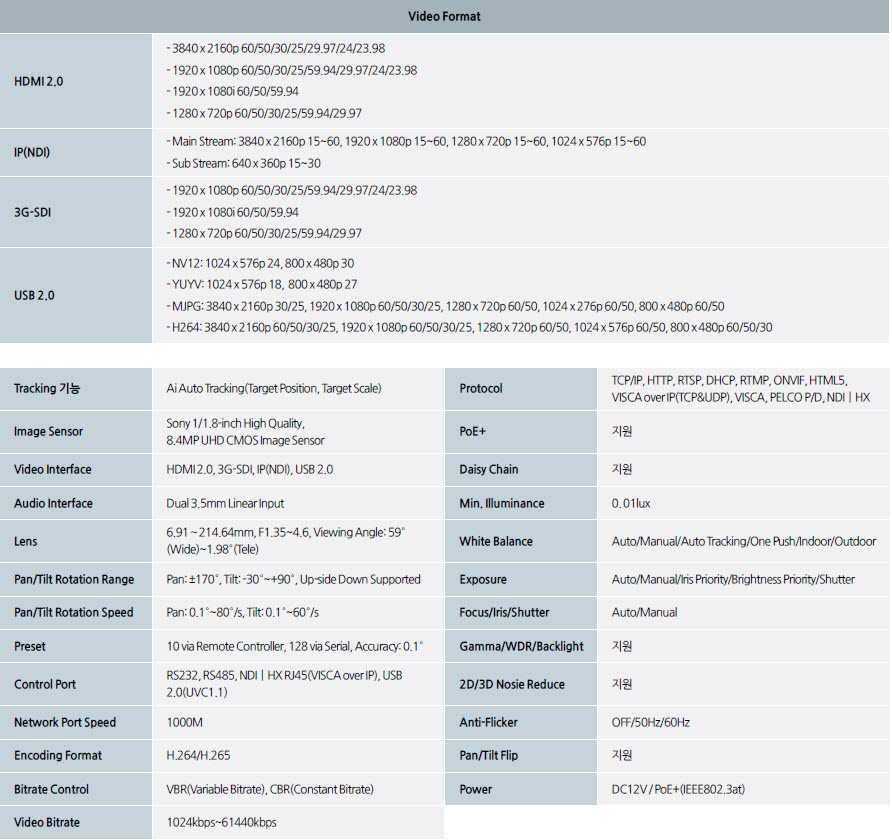Click the Daisy Chain label
892x840 pixels.
point(489,469)
